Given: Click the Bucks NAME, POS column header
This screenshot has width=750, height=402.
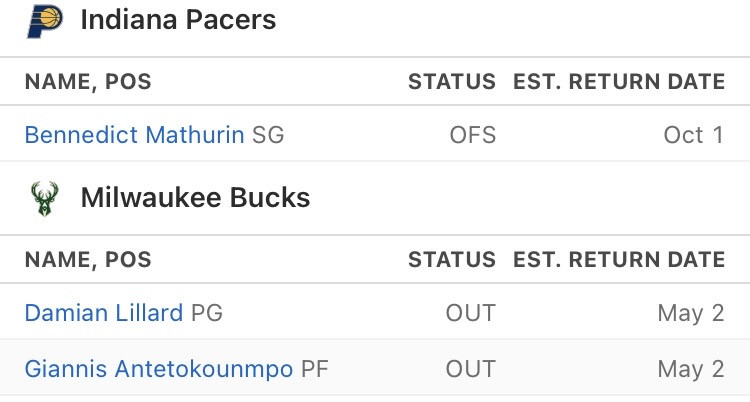Looking at the screenshot, I should (x=88, y=260).
